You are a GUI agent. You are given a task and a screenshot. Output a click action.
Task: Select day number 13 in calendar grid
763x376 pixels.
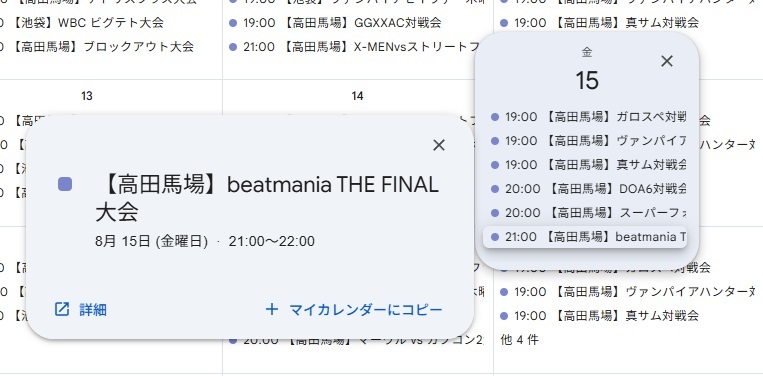tap(87, 96)
